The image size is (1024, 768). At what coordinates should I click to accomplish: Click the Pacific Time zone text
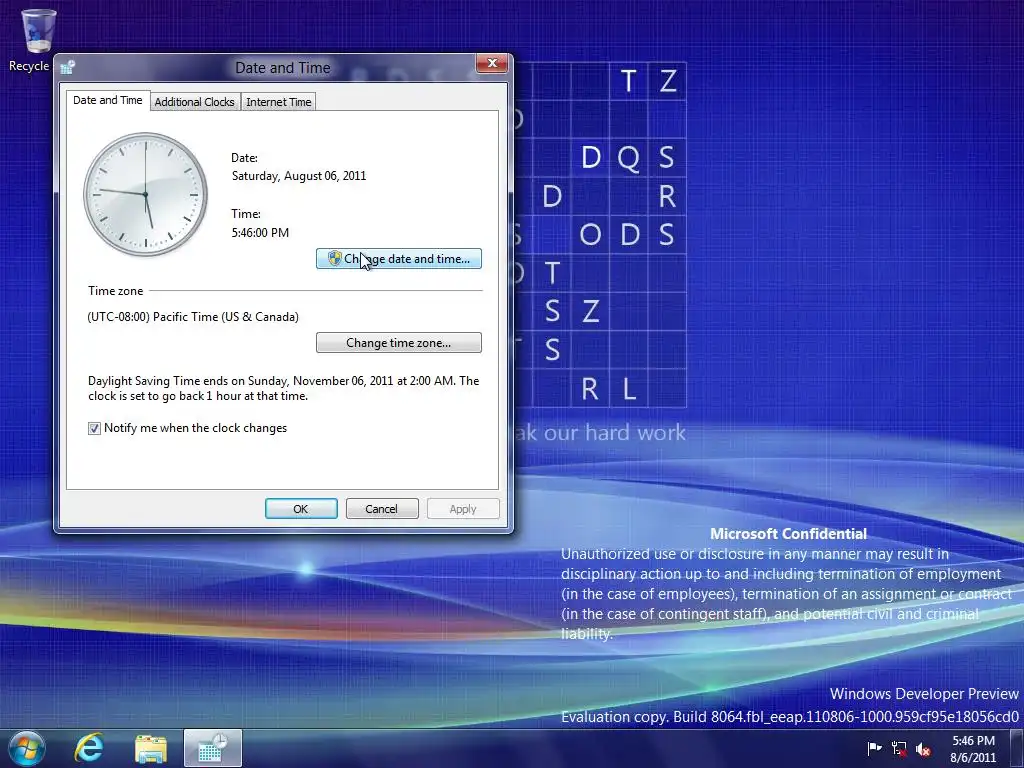(193, 317)
